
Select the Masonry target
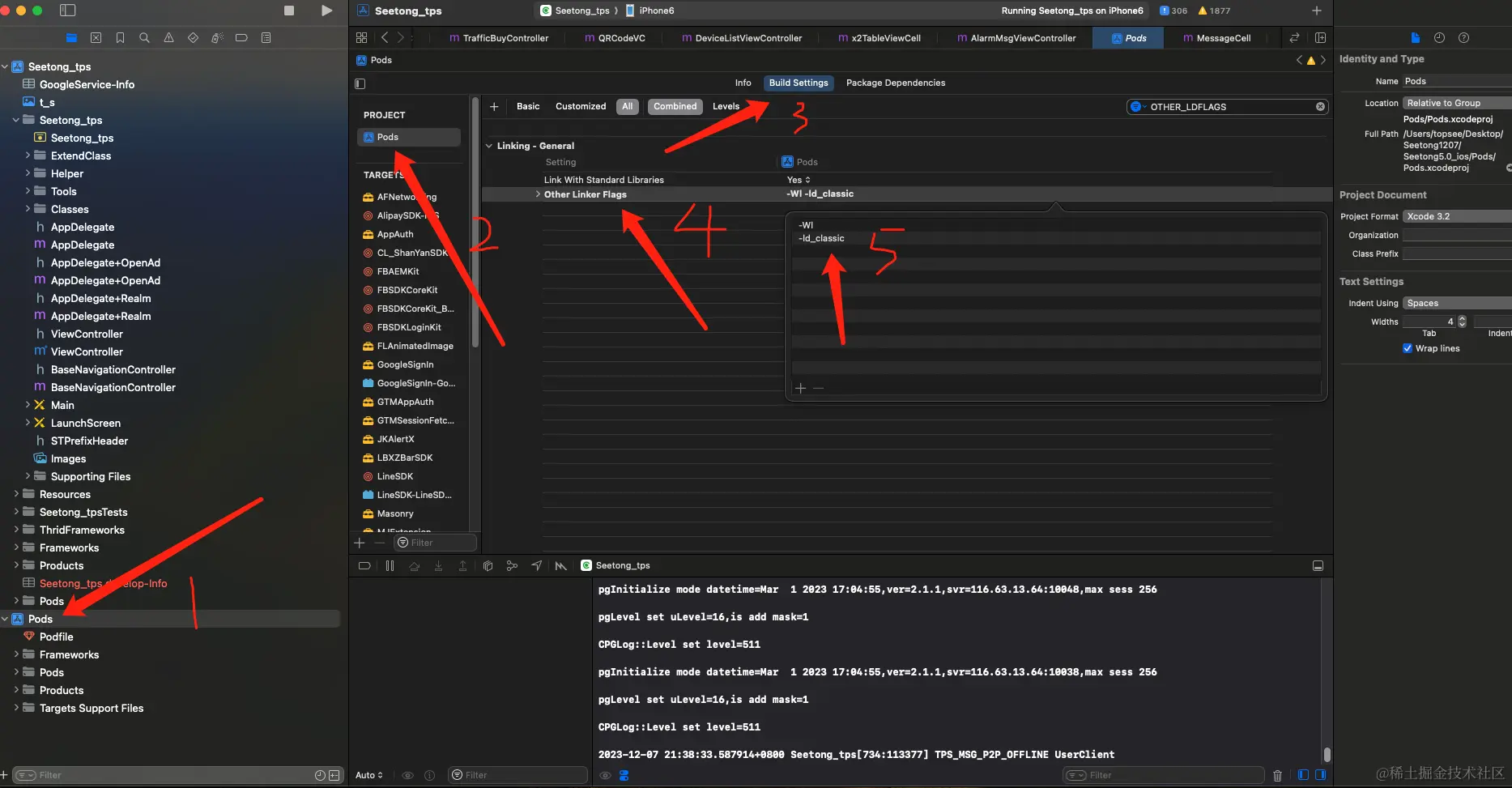(395, 513)
